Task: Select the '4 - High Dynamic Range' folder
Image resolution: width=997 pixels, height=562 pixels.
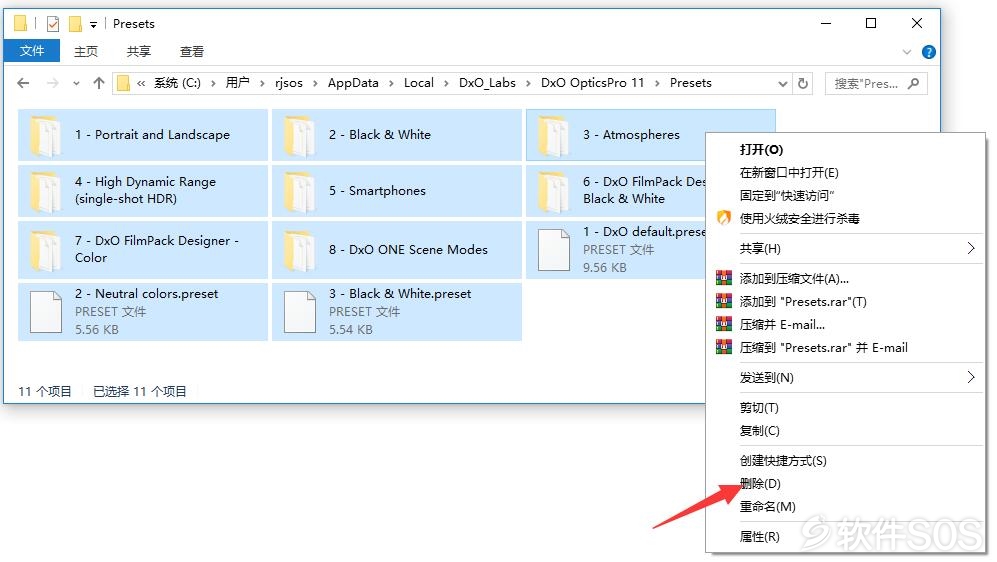Action: coord(143,190)
